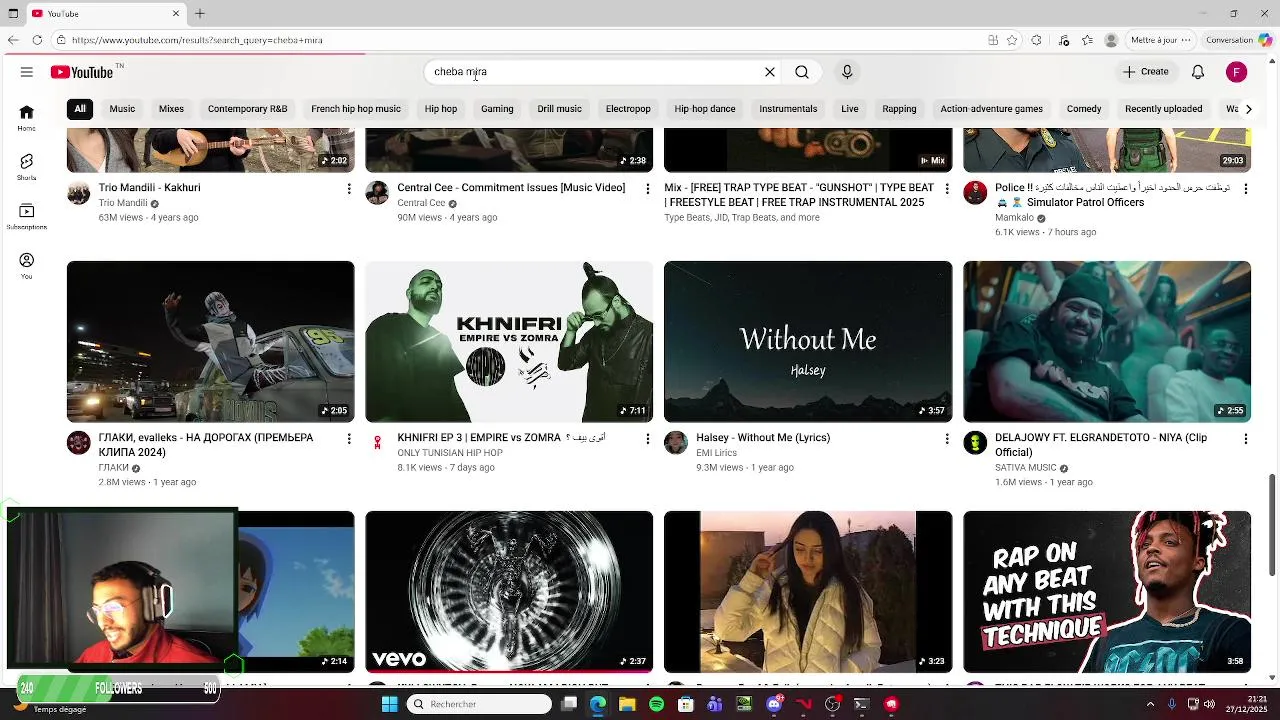Screen dimensions: 1280x720
Task: Open a new browser tab with plus
Action: click(x=200, y=13)
